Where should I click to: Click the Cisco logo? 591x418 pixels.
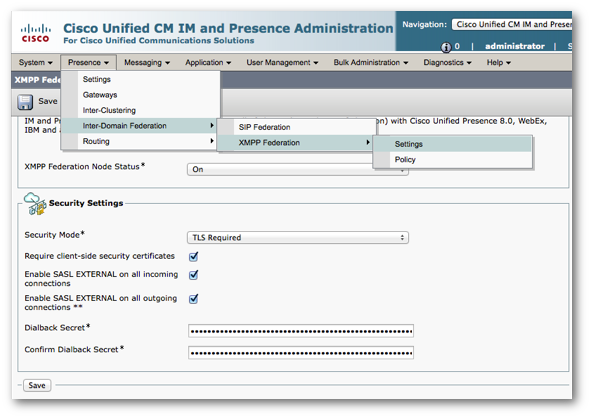[35, 34]
